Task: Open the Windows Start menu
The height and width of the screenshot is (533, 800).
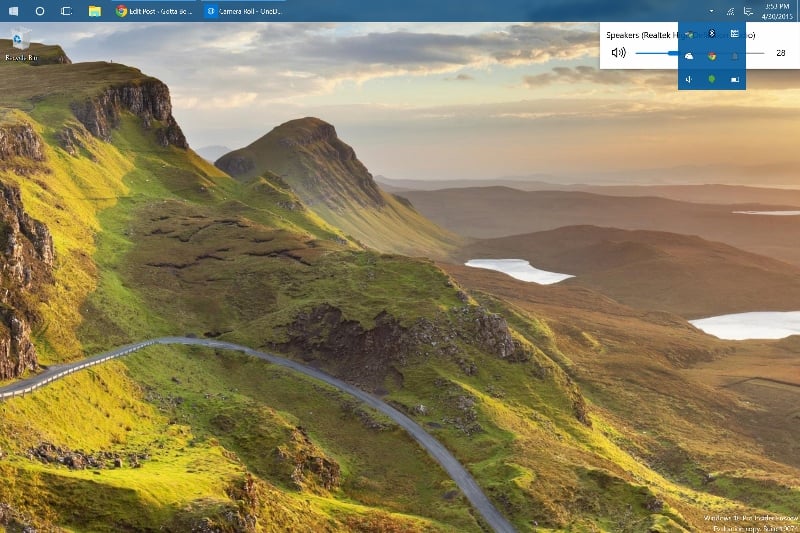Action: pos(13,10)
